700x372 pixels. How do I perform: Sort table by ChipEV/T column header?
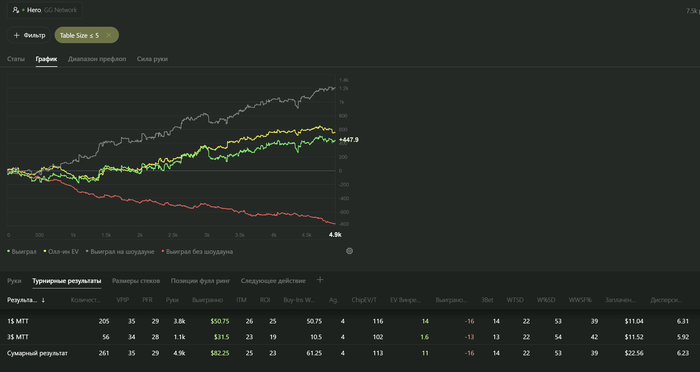(363, 300)
